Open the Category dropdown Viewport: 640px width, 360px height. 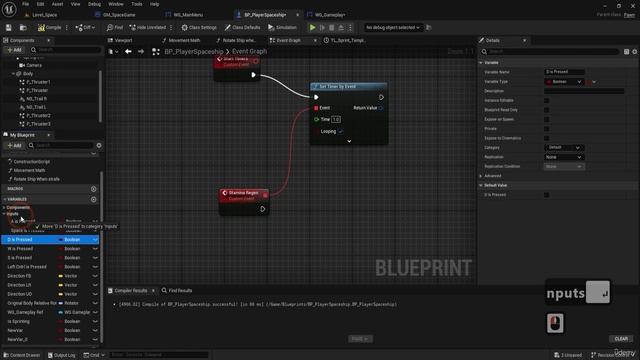(x=564, y=147)
